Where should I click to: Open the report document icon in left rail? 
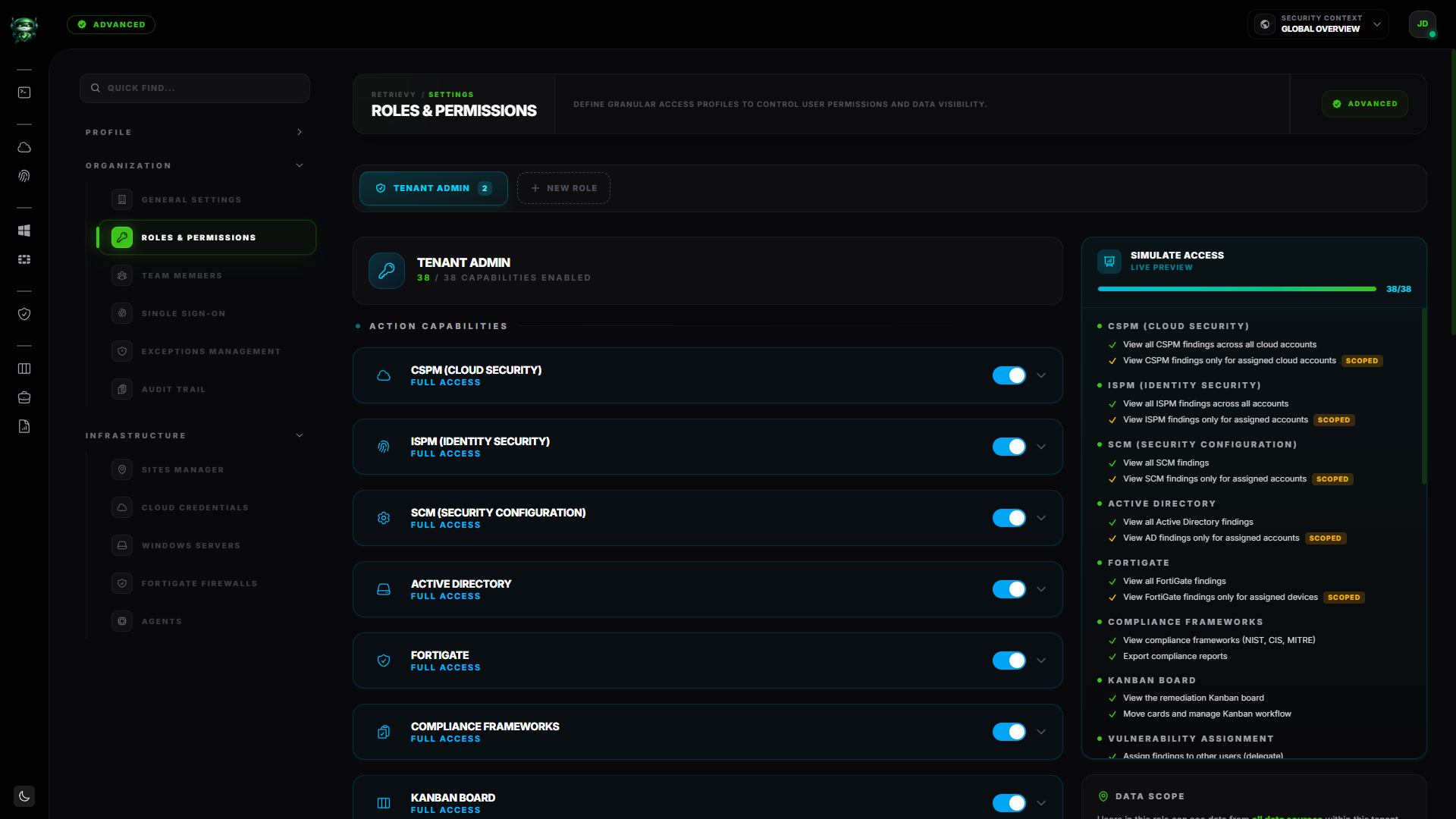pos(24,426)
